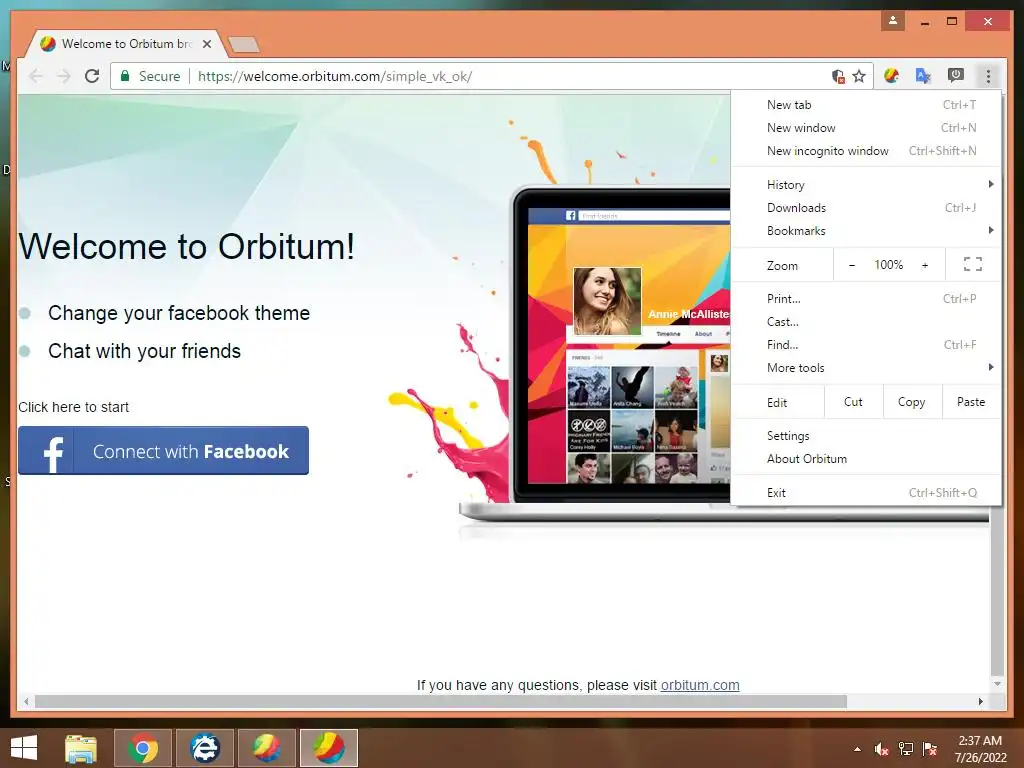The image size is (1024, 768).
Task: Click the Welcome to Orbitum! heading
Action: click(x=187, y=247)
